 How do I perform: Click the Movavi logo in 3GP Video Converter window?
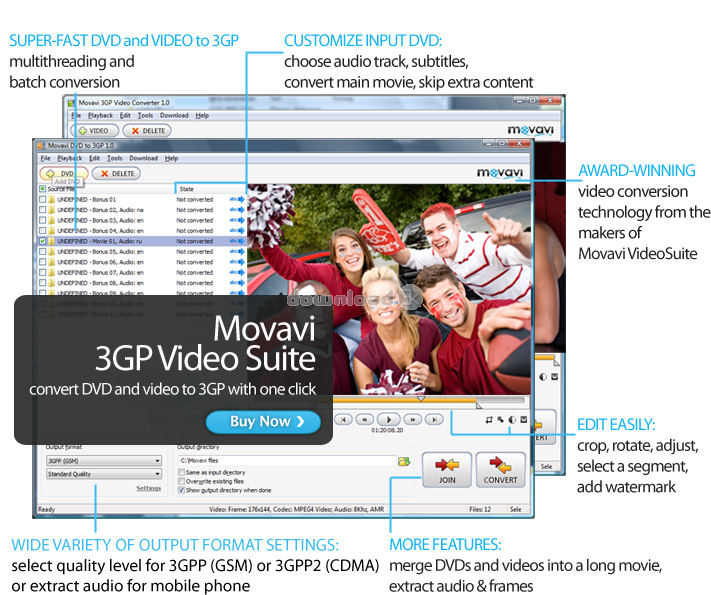[531, 131]
